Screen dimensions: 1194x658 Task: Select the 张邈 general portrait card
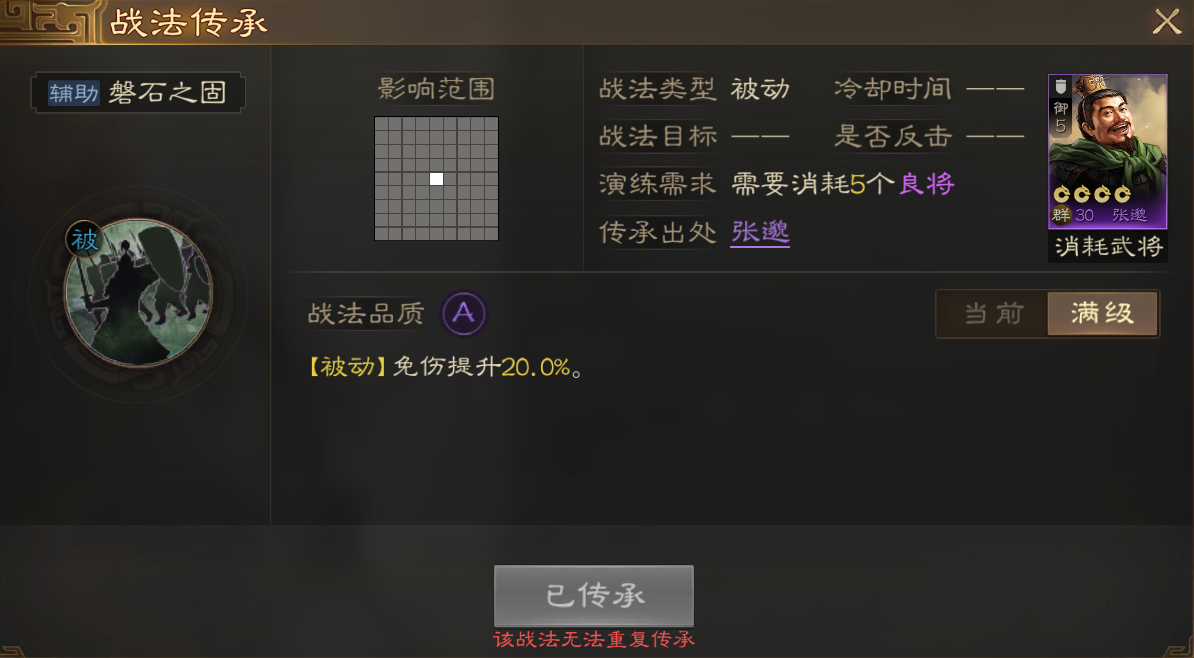pyautogui.click(x=1108, y=152)
